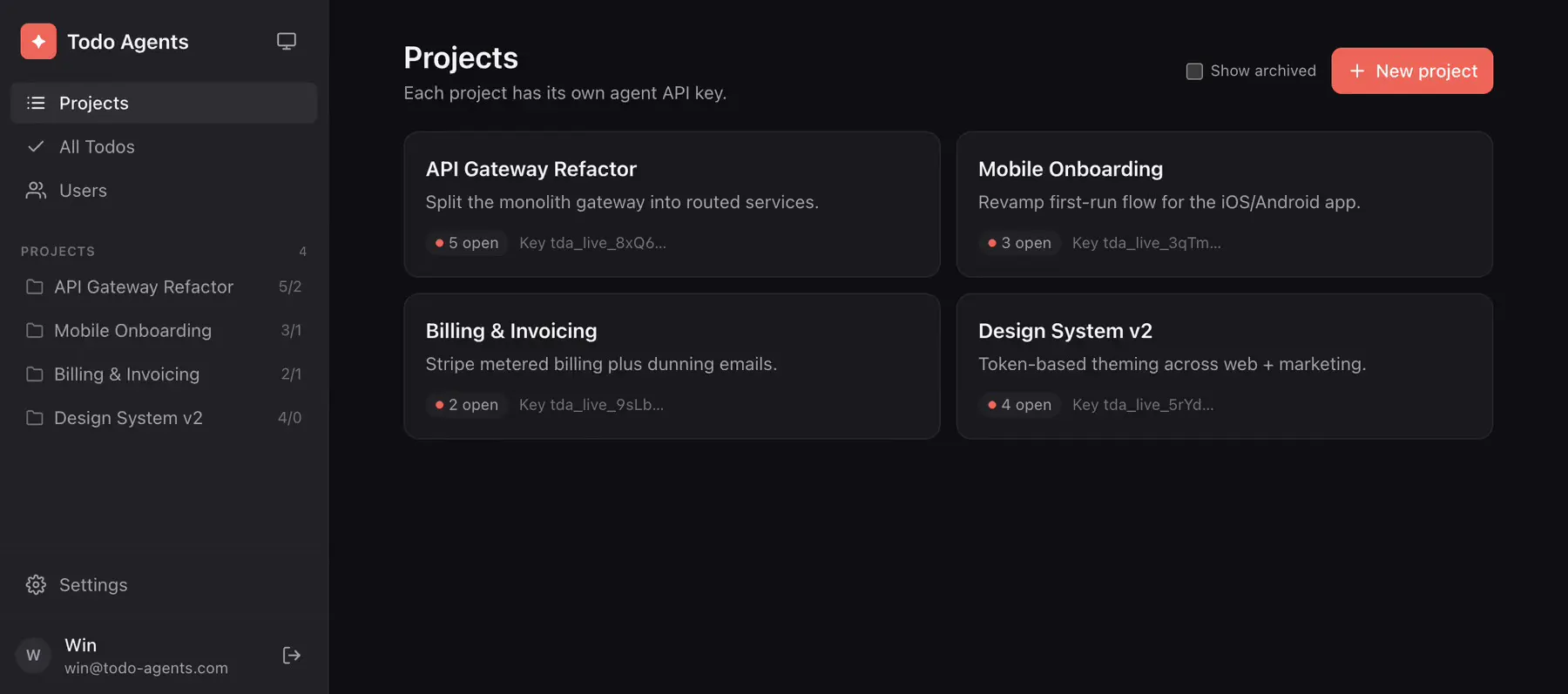Enable the Show archived checkbox
The height and width of the screenshot is (694, 1568).
pyautogui.click(x=1194, y=71)
